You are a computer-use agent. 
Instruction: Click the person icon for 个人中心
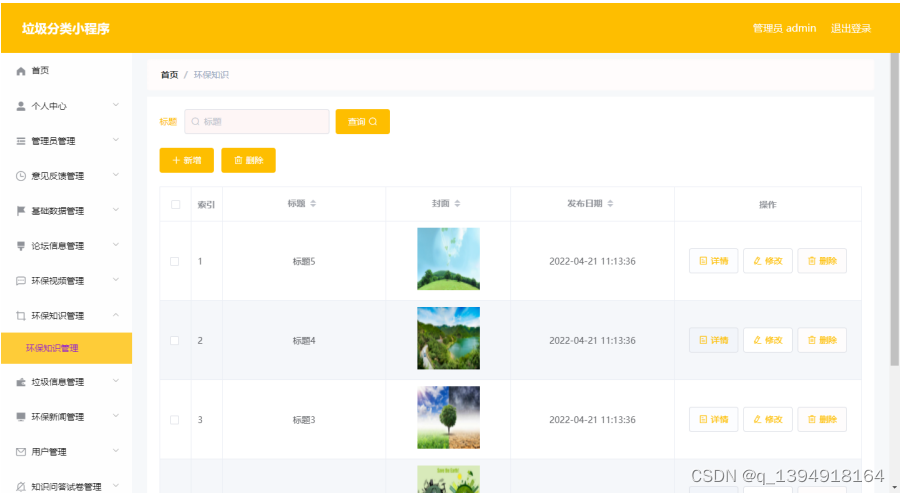tap(21, 106)
